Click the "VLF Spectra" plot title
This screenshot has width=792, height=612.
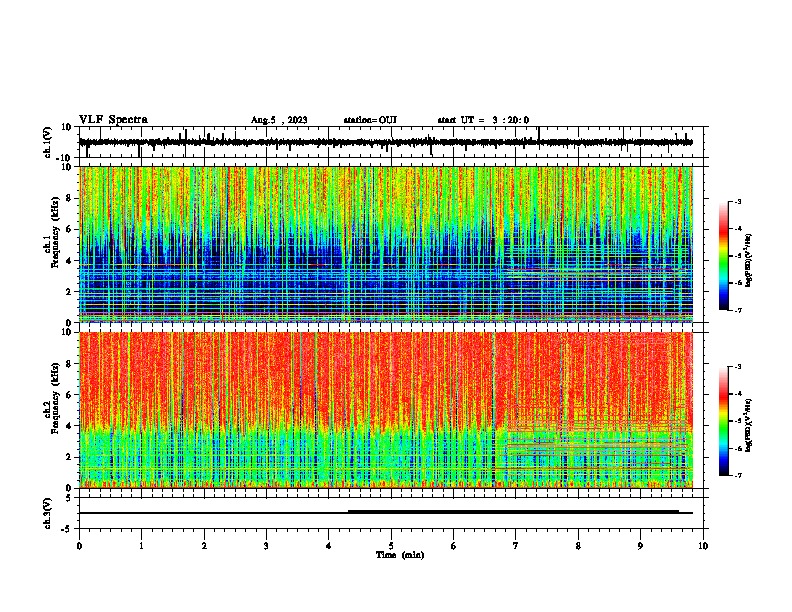(x=113, y=120)
